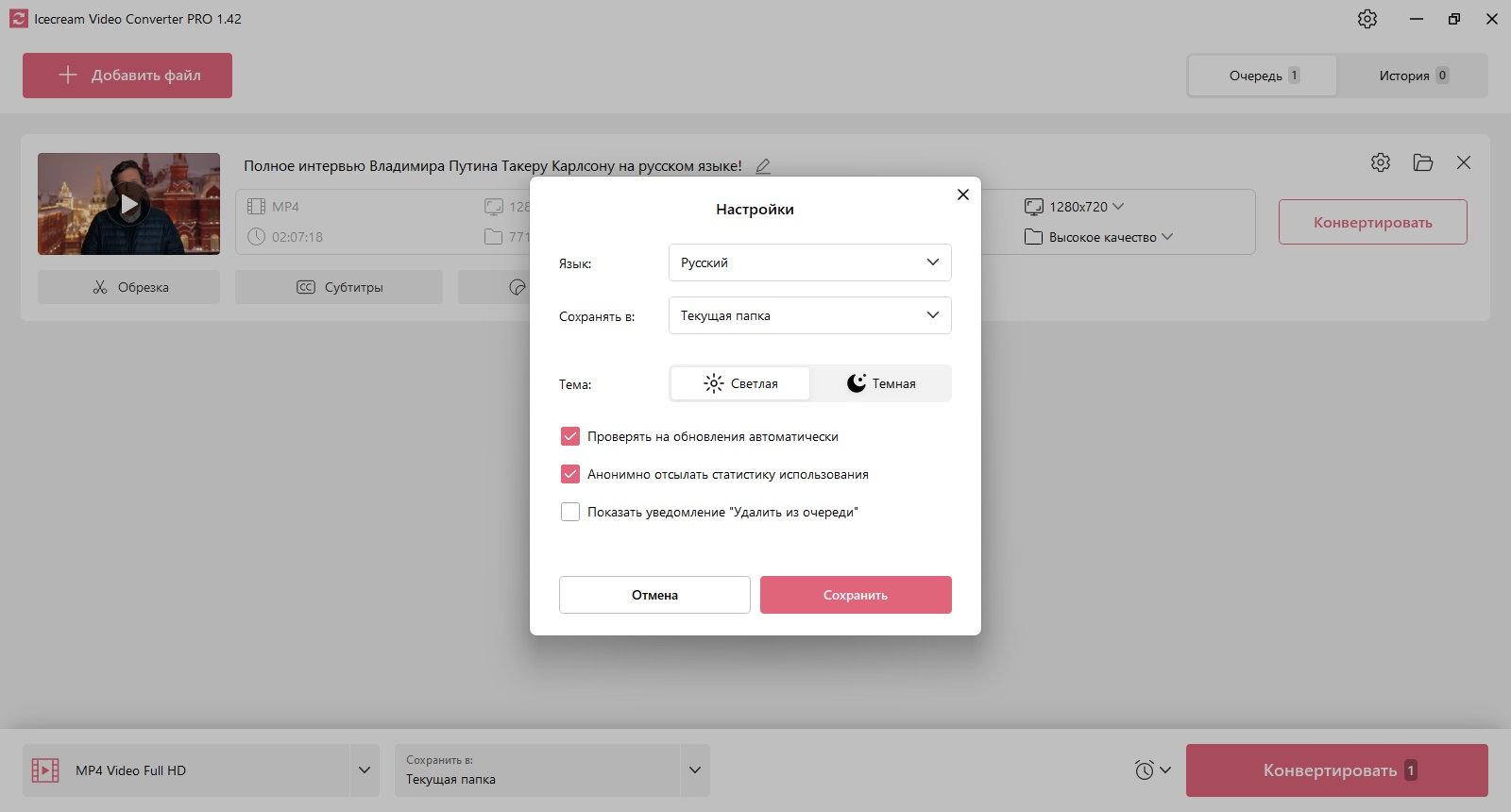Remove the video from queue with X icon
Viewport: 1511px width, 812px height.
[1464, 162]
